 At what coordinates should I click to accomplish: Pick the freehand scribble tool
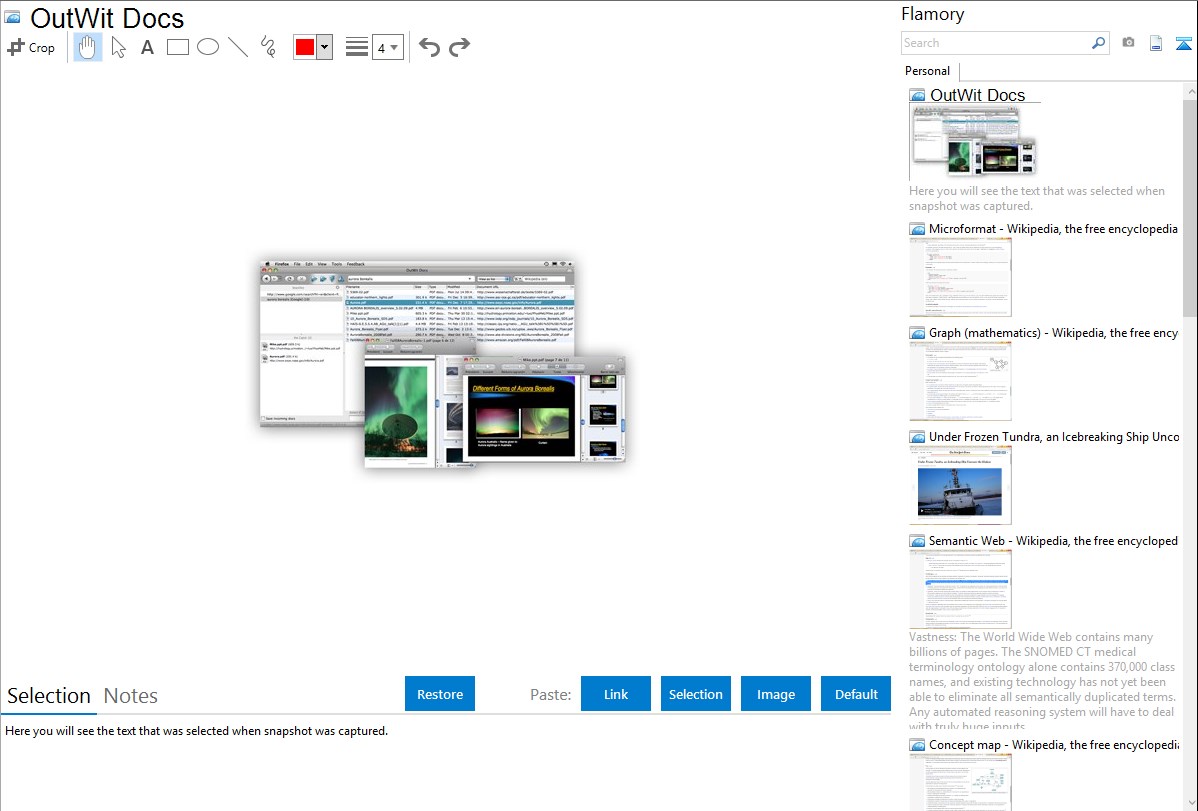[268, 47]
